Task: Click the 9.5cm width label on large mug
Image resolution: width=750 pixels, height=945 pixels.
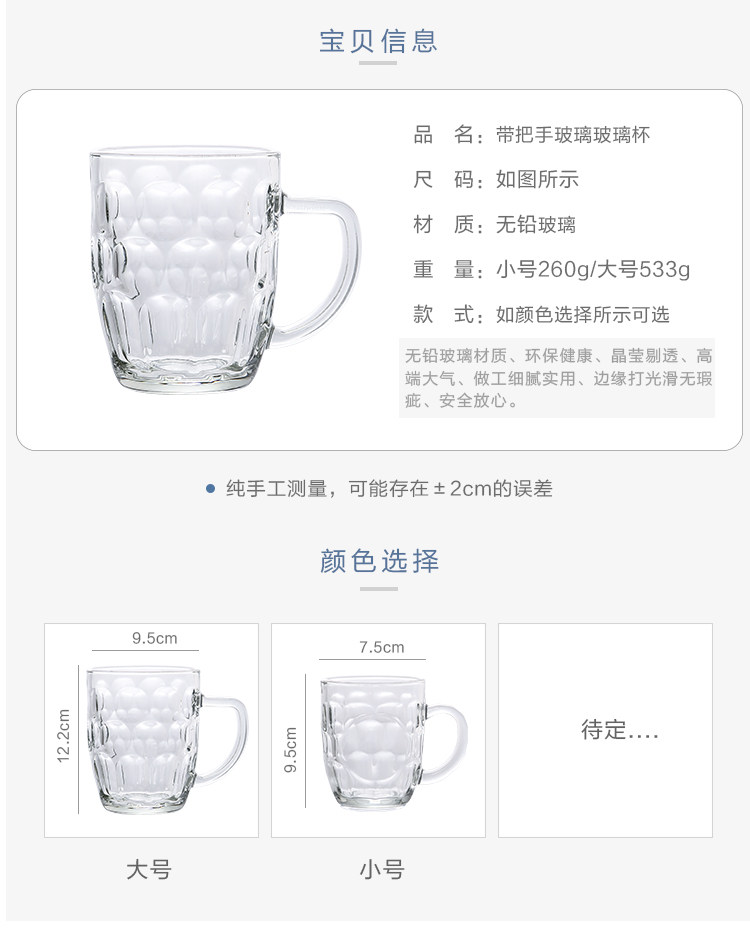Action: pyautogui.click(x=154, y=638)
